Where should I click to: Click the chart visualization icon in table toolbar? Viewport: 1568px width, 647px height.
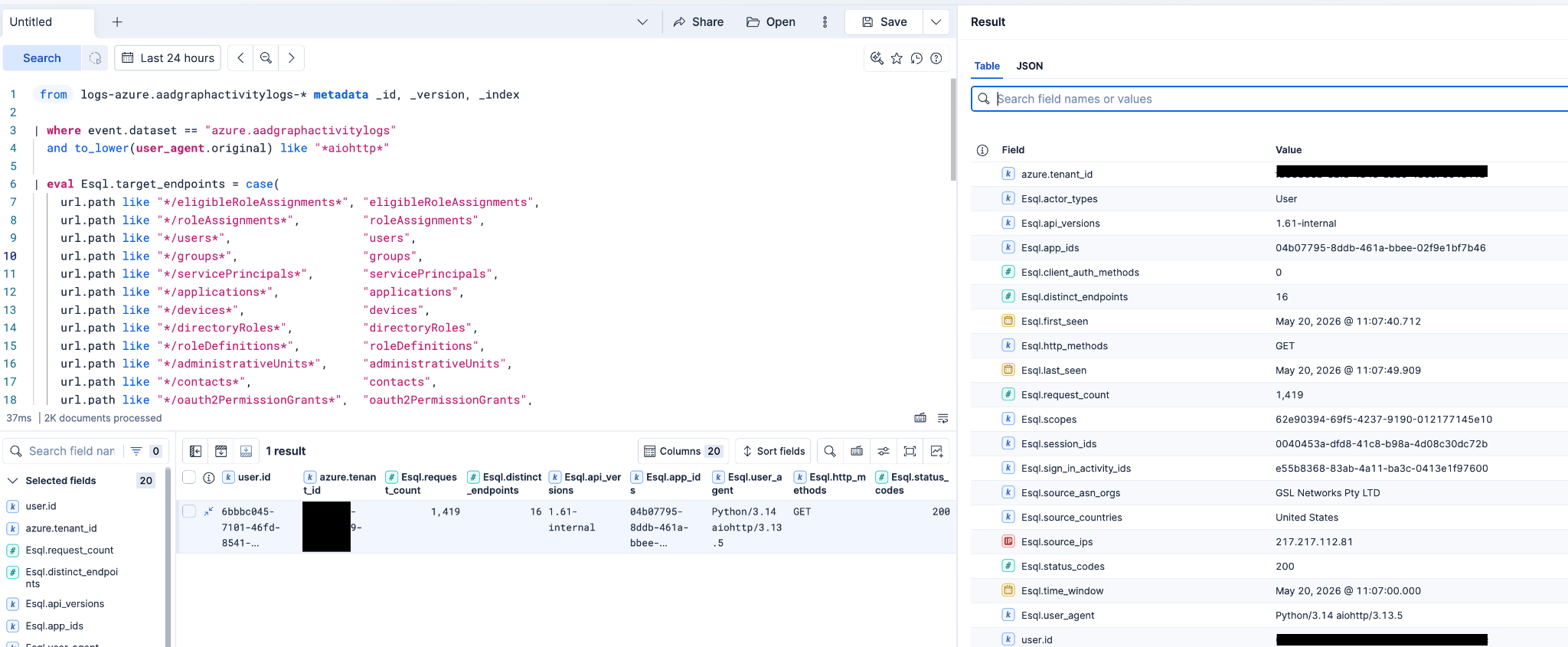[936, 451]
